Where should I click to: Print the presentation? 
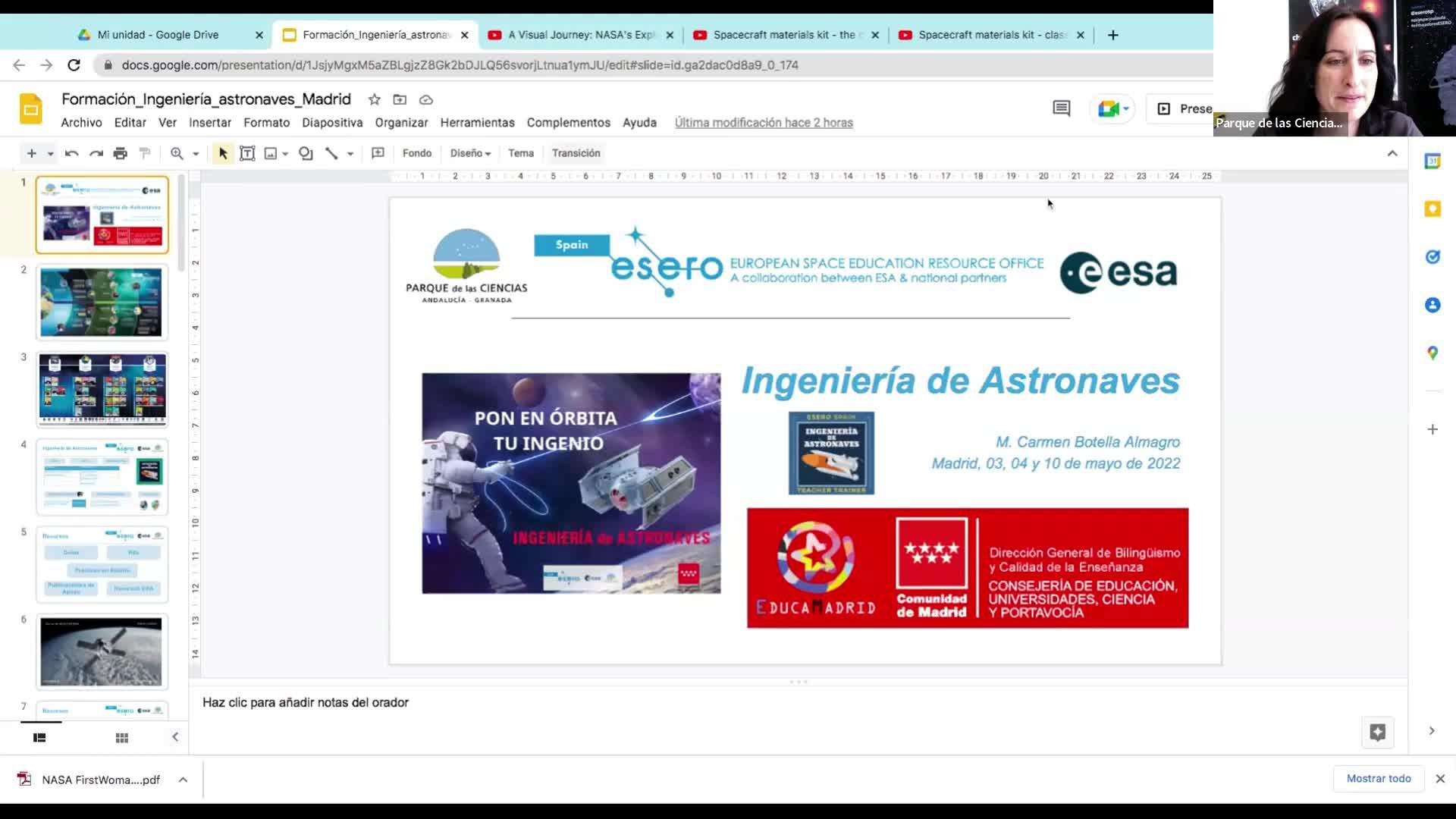pos(120,153)
